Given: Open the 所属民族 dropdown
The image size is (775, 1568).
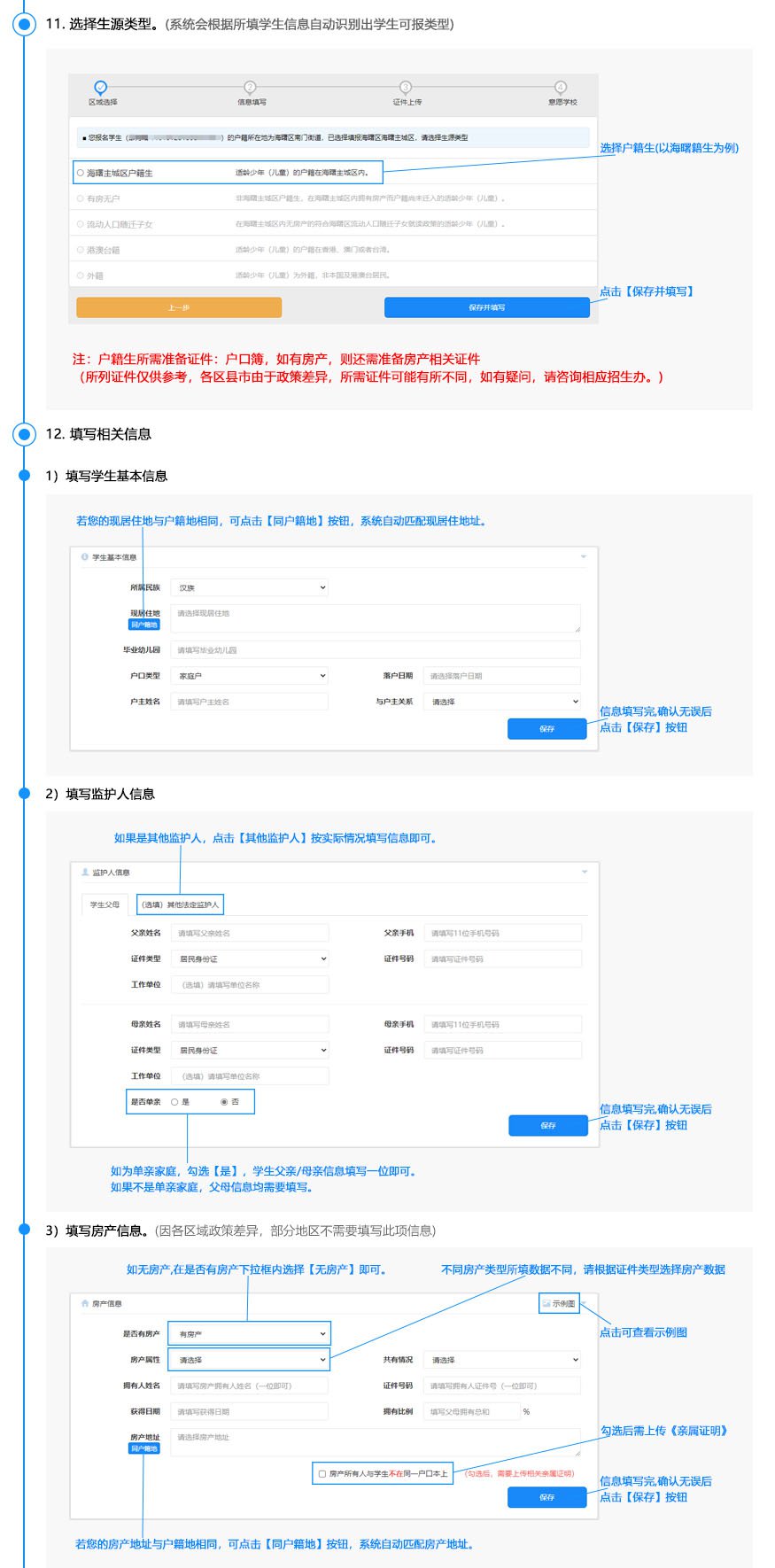Looking at the screenshot, I should pyautogui.click(x=251, y=587).
